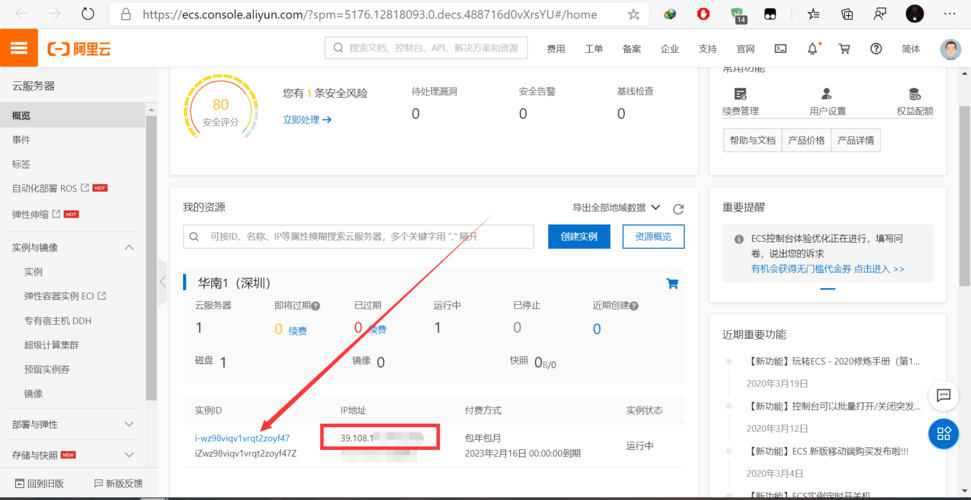Click the browser profile avatar icon

coord(915,14)
